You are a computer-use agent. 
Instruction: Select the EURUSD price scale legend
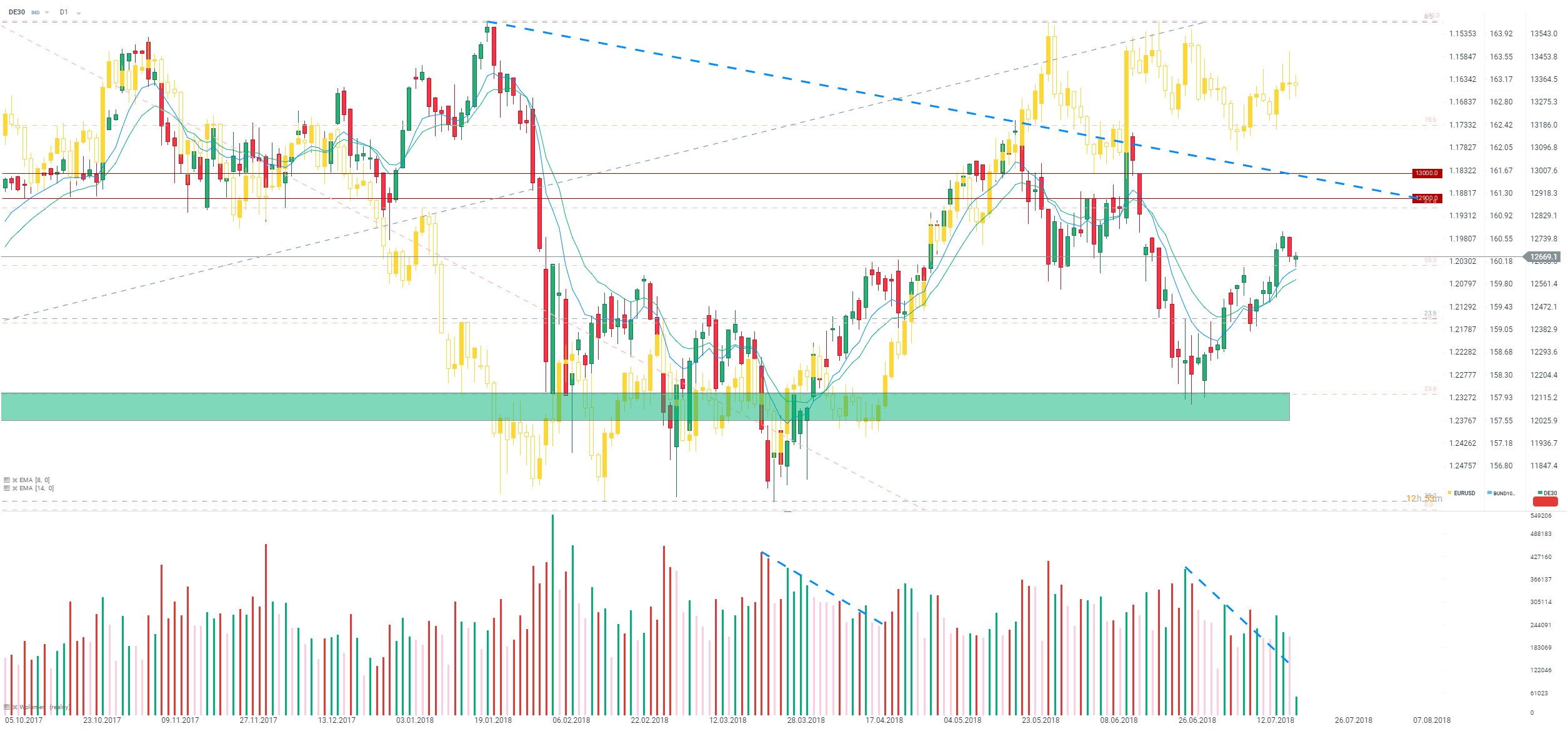click(1464, 493)
